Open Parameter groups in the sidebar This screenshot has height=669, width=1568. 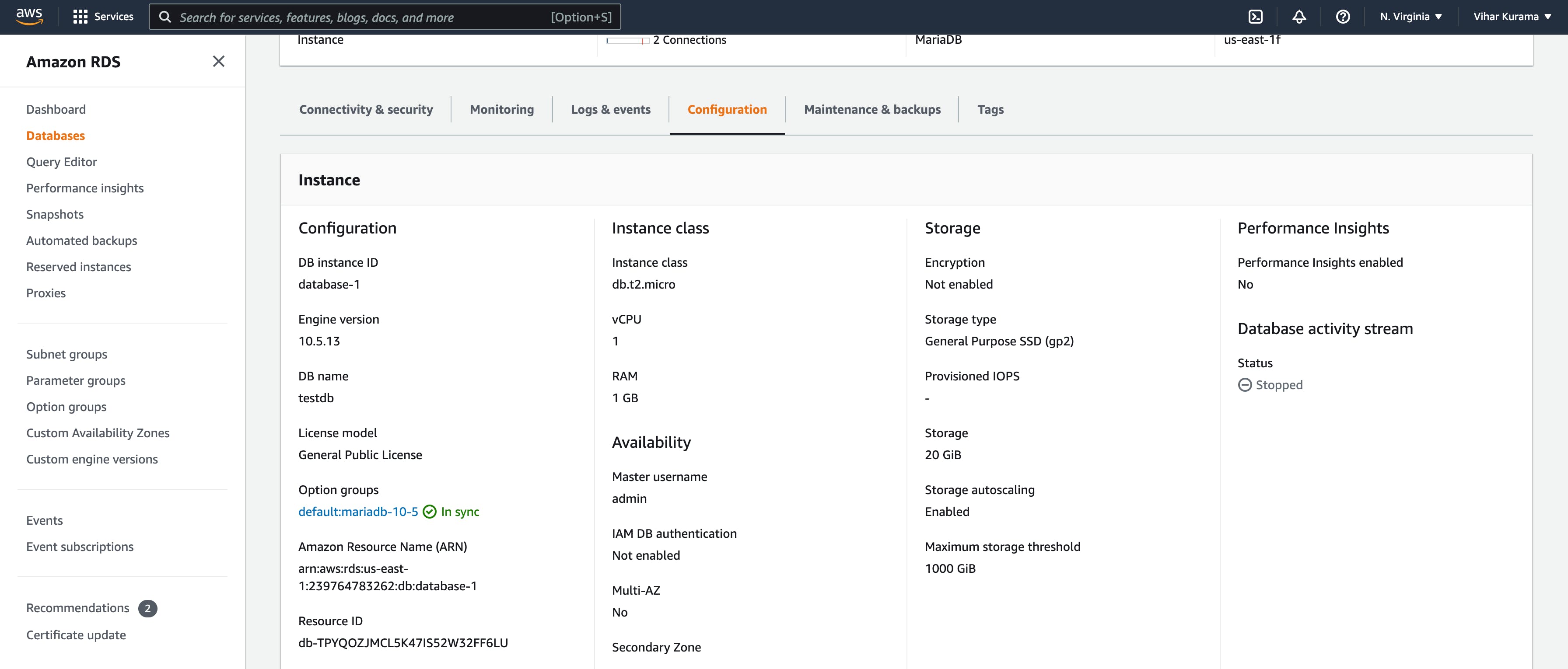point(76,381)
